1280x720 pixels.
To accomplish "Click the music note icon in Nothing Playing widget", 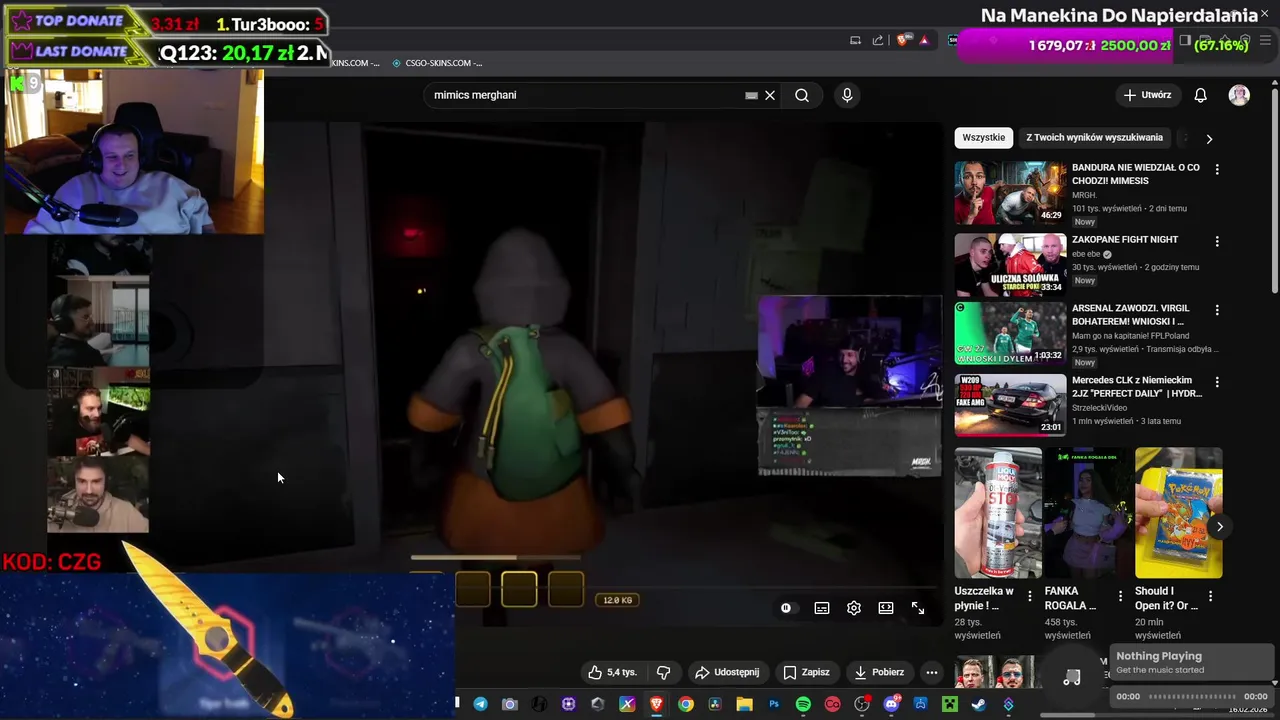I will 1071,677.
